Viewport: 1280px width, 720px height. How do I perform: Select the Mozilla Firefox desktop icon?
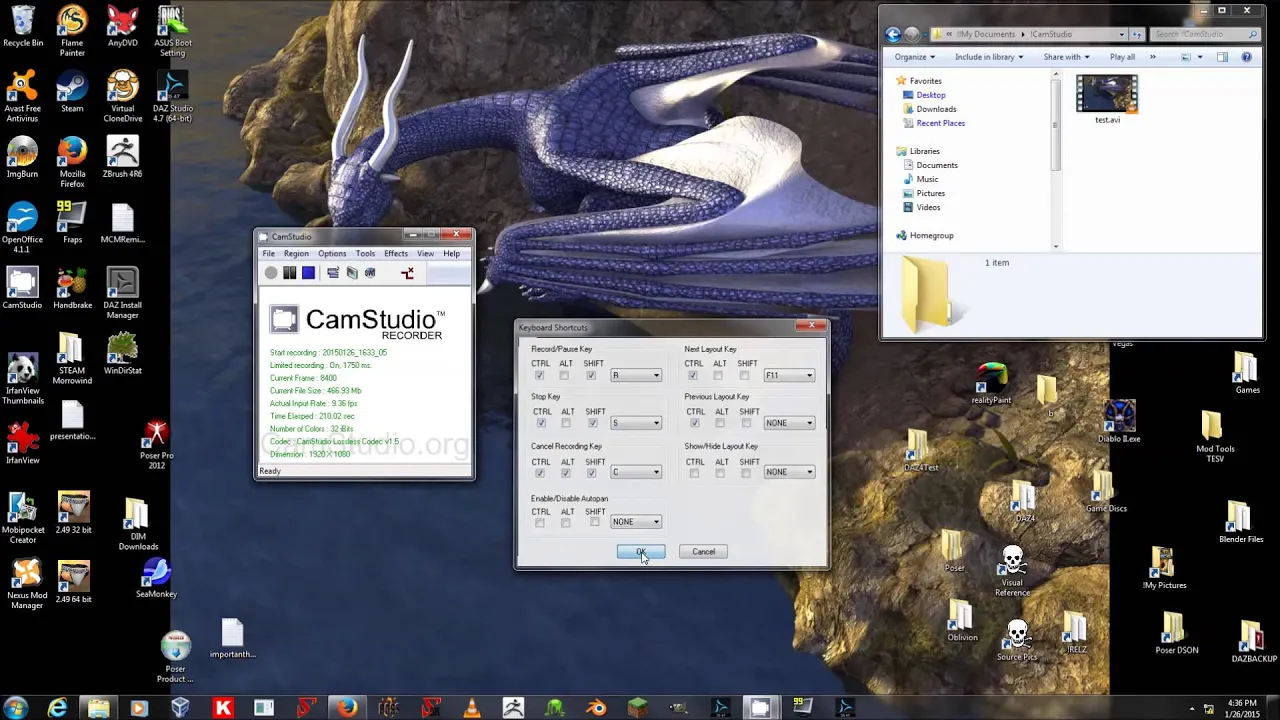pos(72,162)
